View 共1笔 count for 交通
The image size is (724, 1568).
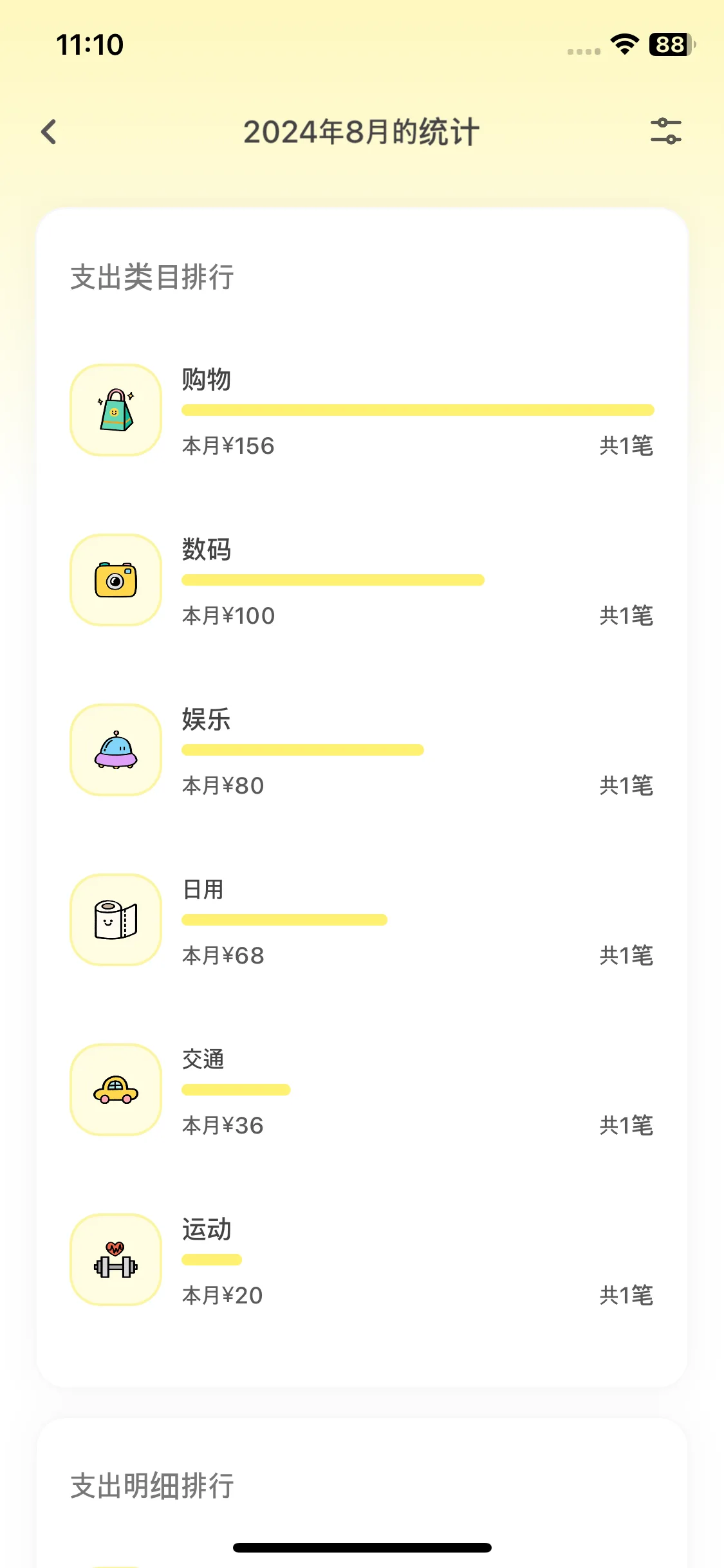click(626, 1126)
